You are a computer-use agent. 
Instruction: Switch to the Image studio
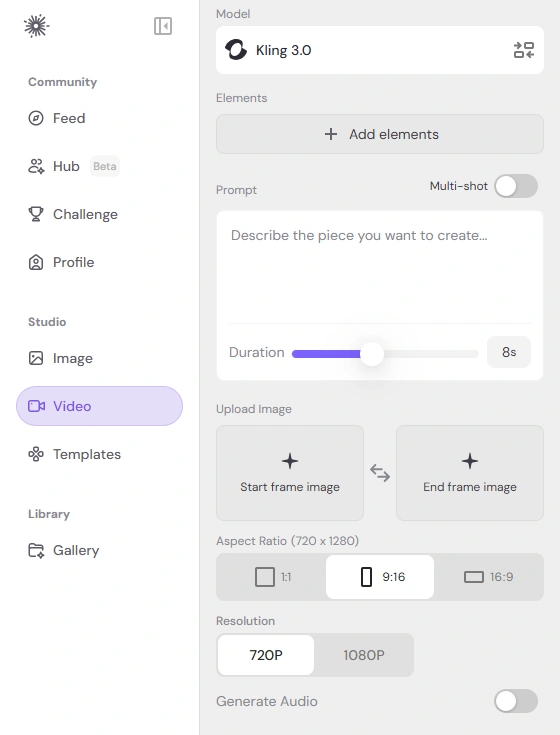point(99,358)
